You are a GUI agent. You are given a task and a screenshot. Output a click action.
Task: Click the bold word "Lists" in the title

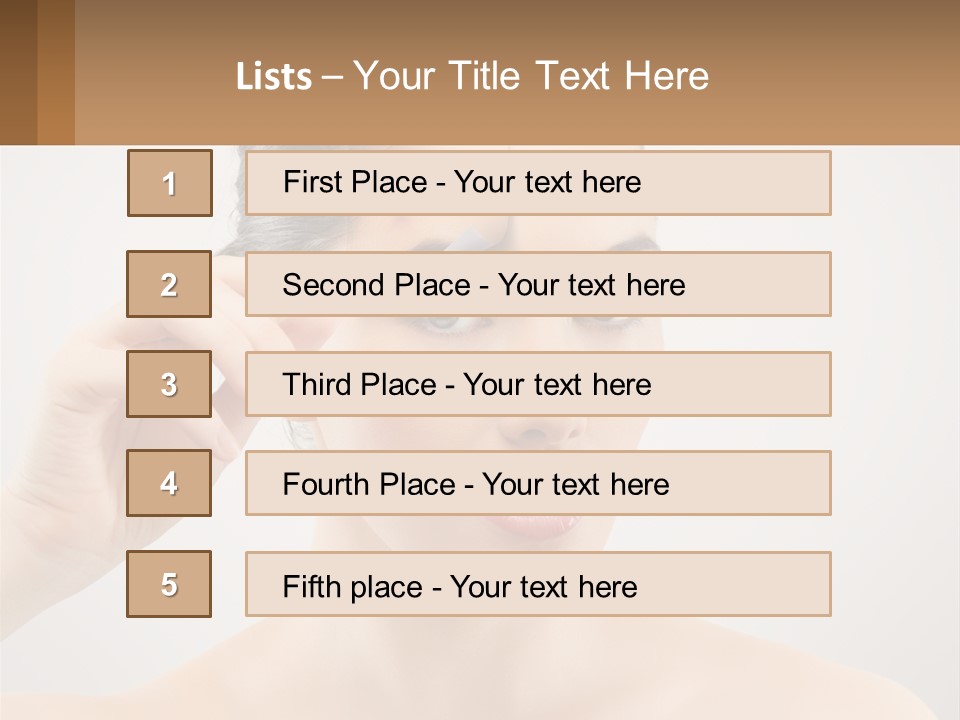tap(274, 77)
